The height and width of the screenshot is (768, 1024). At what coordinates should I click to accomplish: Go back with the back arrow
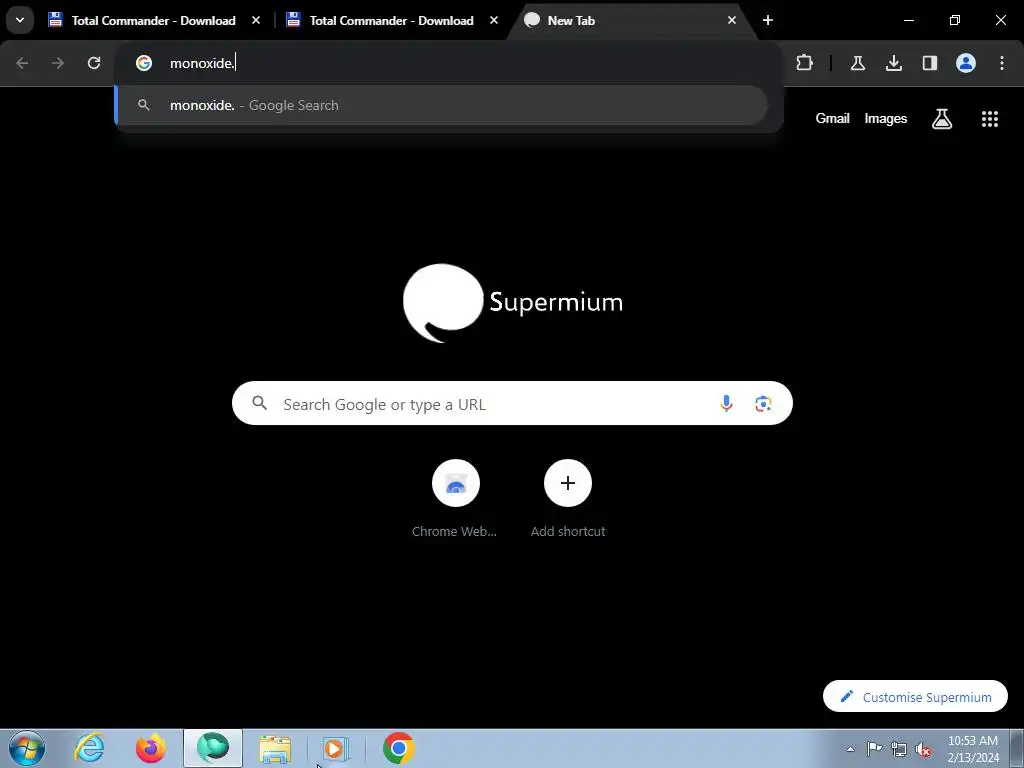point(22,63)
